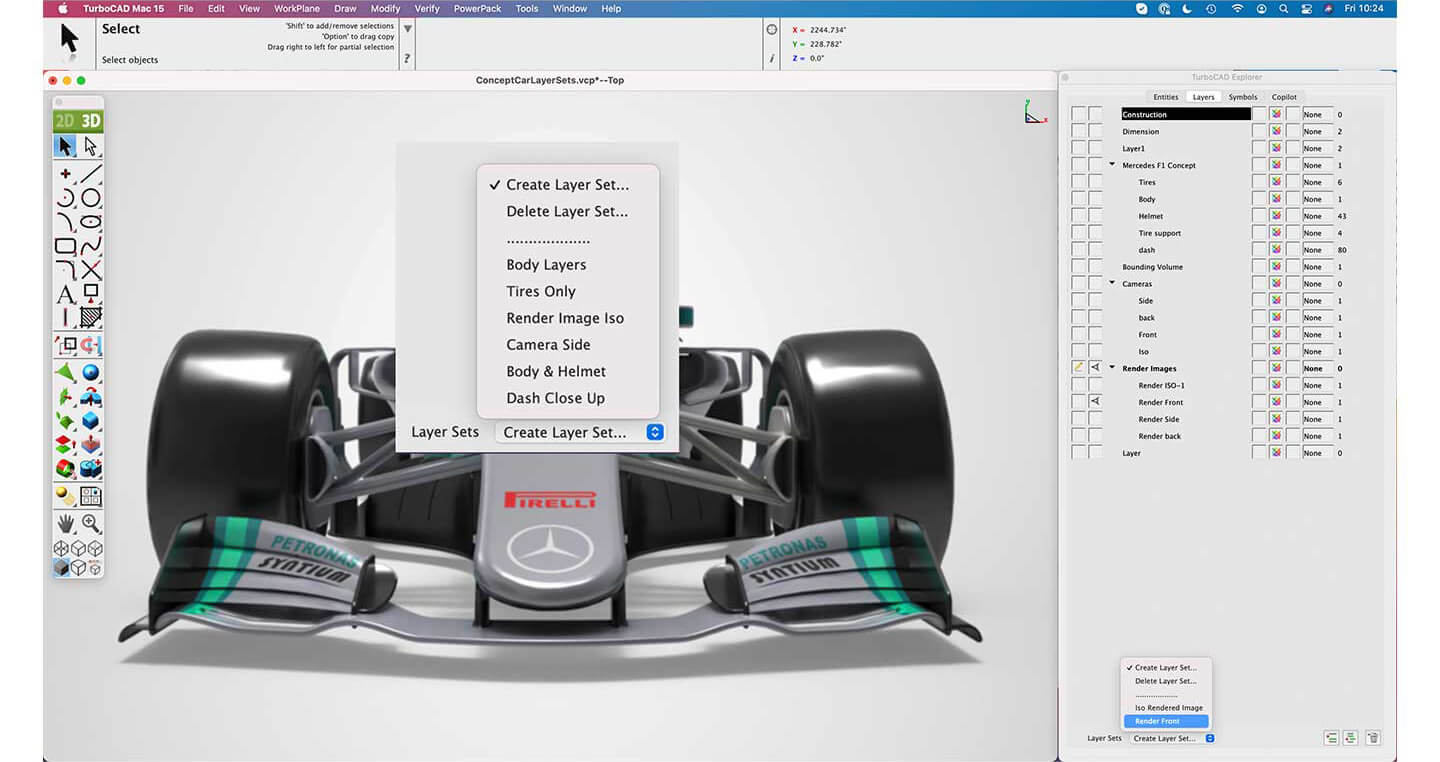Choose the shaded cube view mode icon
The width and height of the screenshot is (1440, 762).
tap(61, 568)
